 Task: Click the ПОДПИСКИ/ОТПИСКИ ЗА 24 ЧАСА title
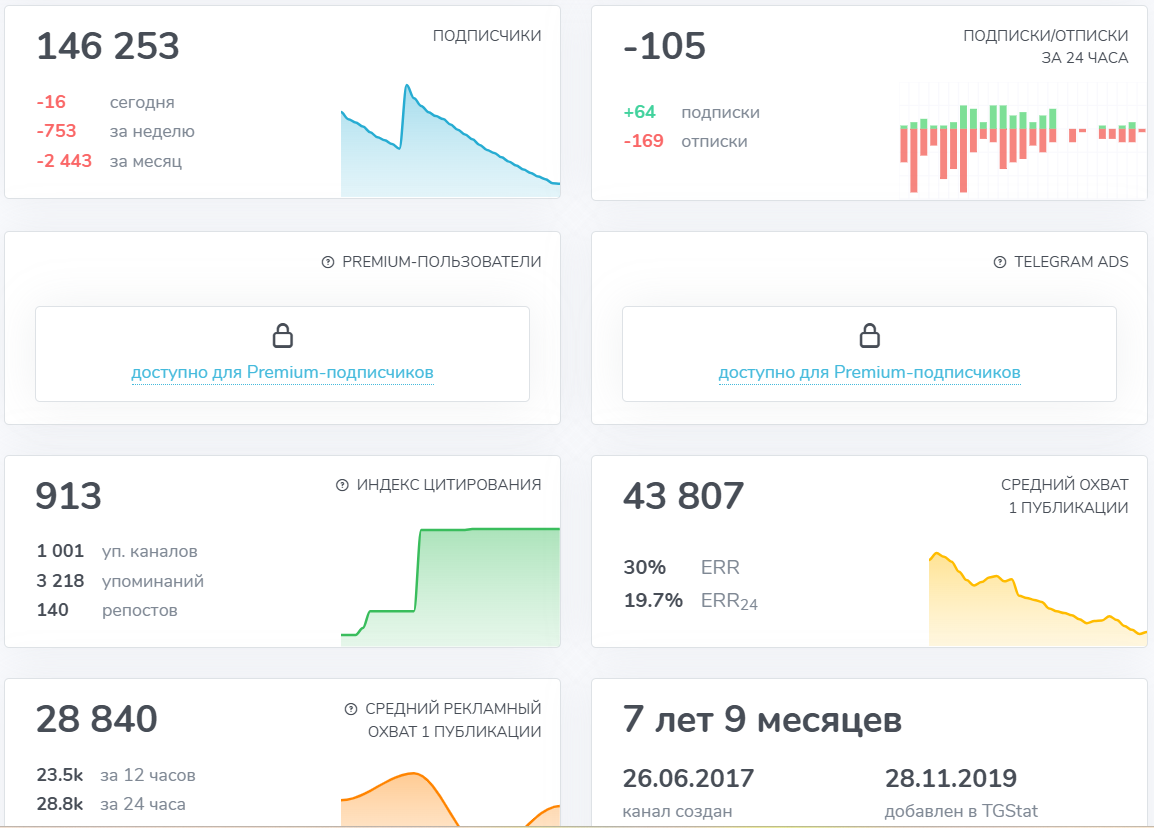pyautogui.click(x=1046, y=46)
